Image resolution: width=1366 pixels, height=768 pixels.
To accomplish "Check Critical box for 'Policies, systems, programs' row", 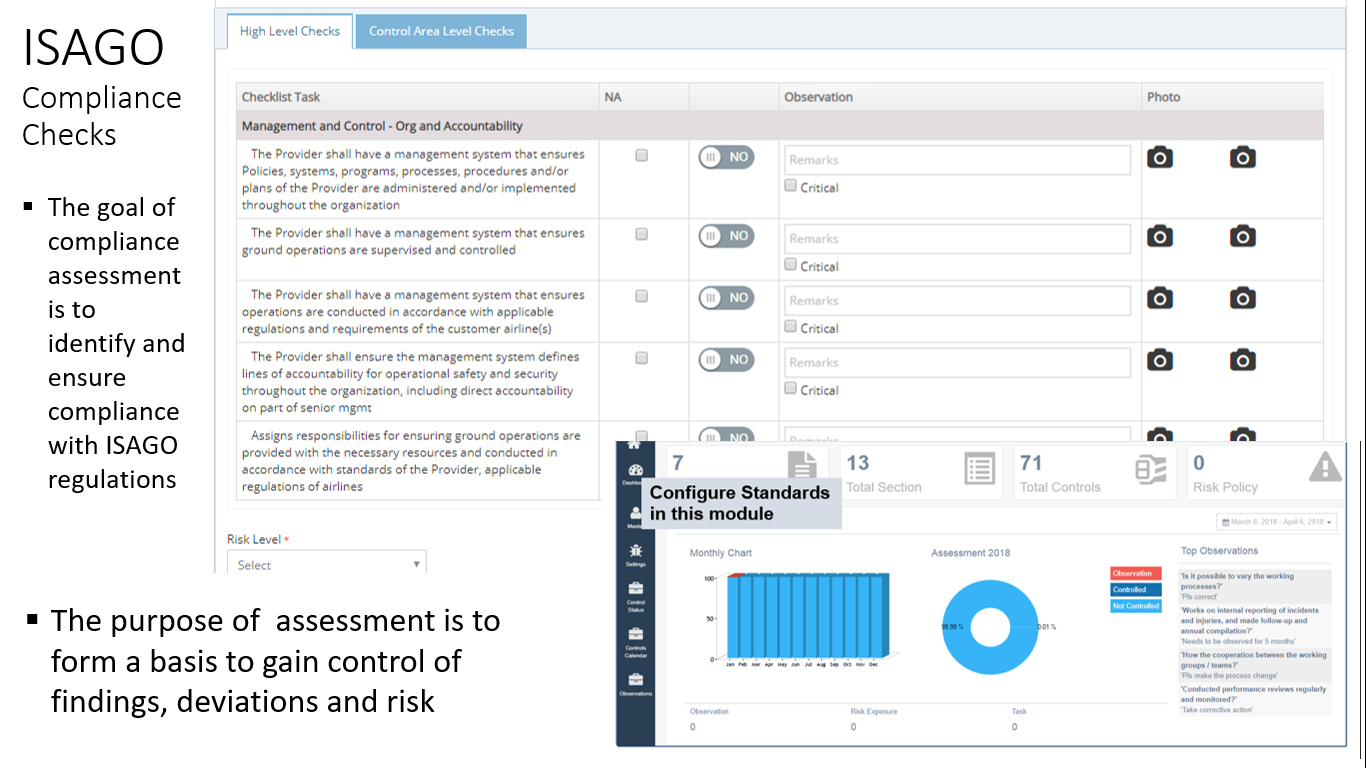I will 791,186.
